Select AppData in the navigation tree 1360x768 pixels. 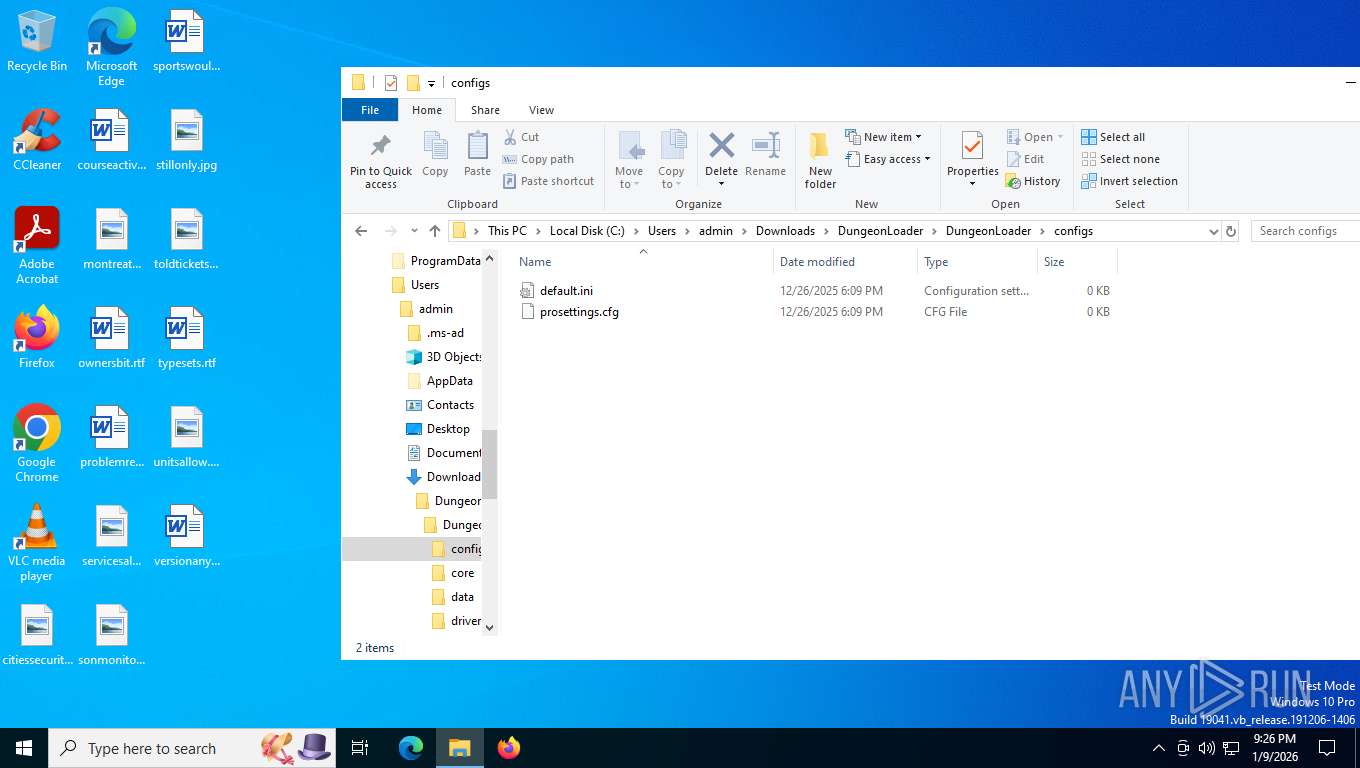click(441, 381)
